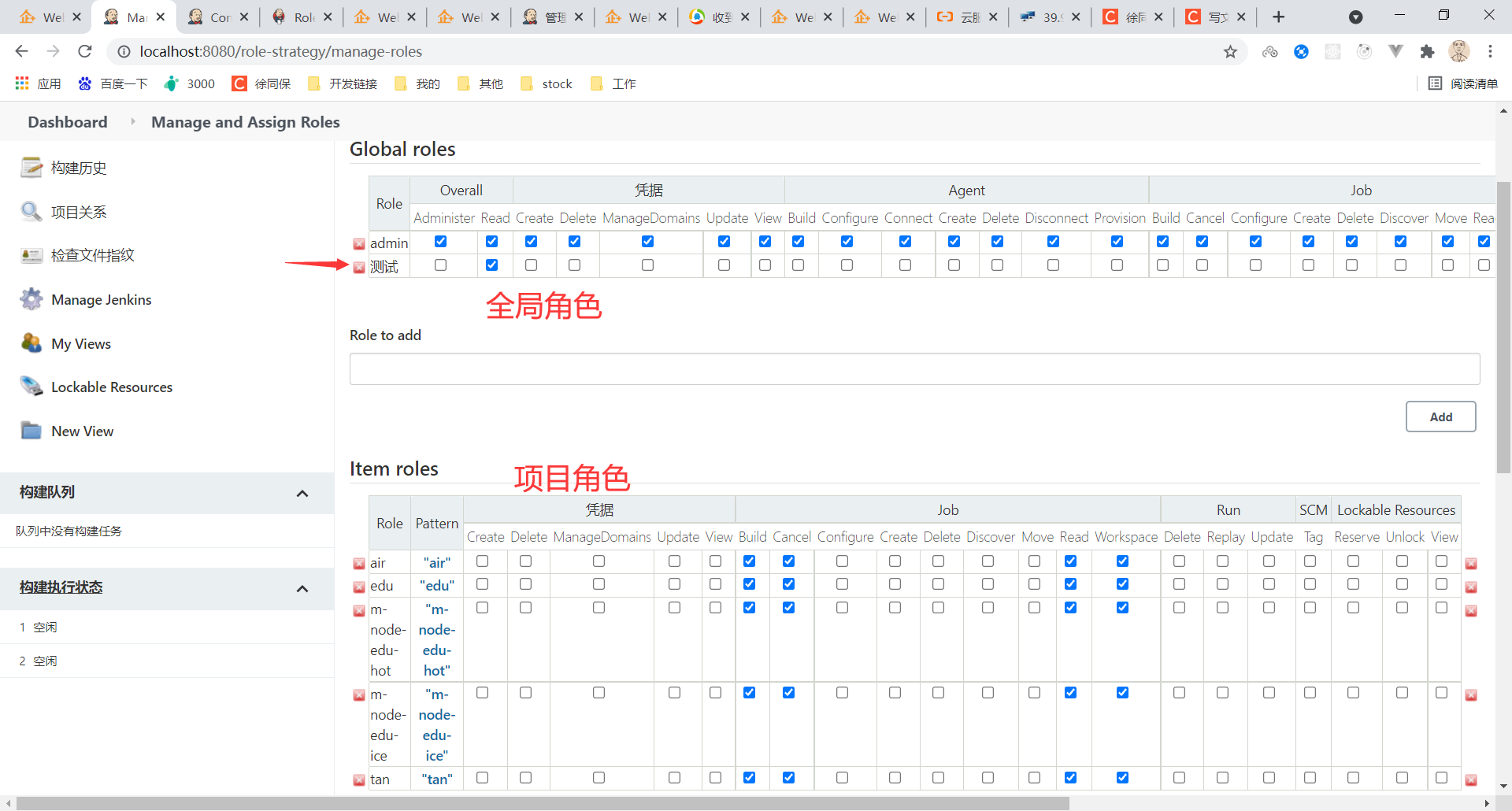
Task: Click the "tan" pattern link
Action: tap(437, 780)
